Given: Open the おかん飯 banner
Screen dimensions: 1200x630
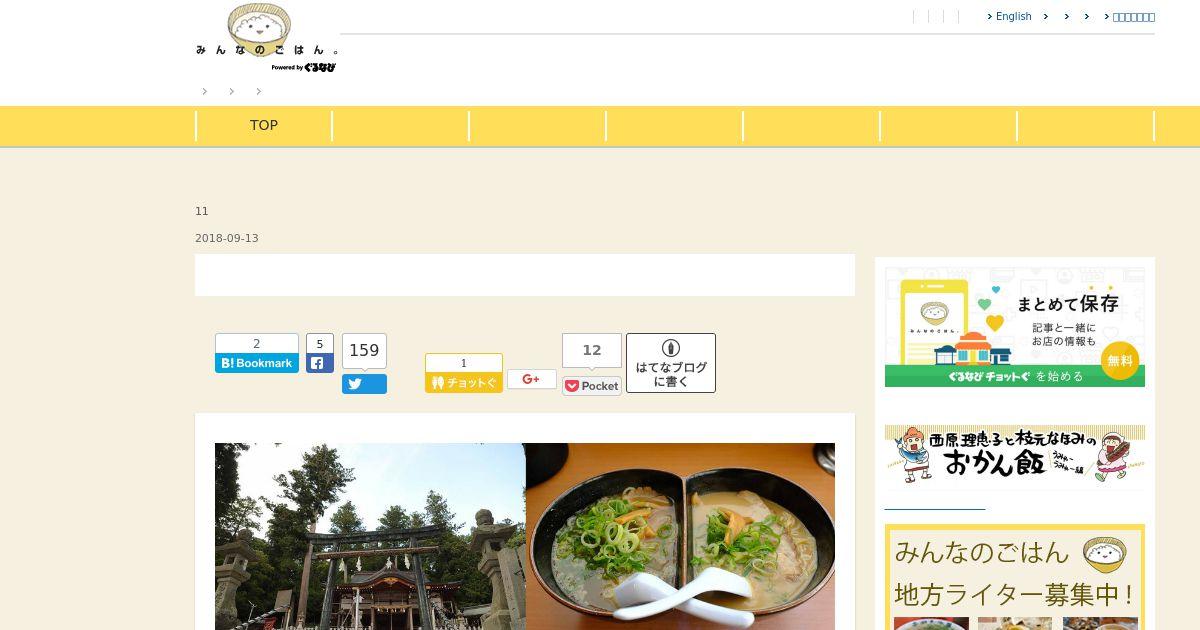Looking at the screenshot, I should [1015, 455].
